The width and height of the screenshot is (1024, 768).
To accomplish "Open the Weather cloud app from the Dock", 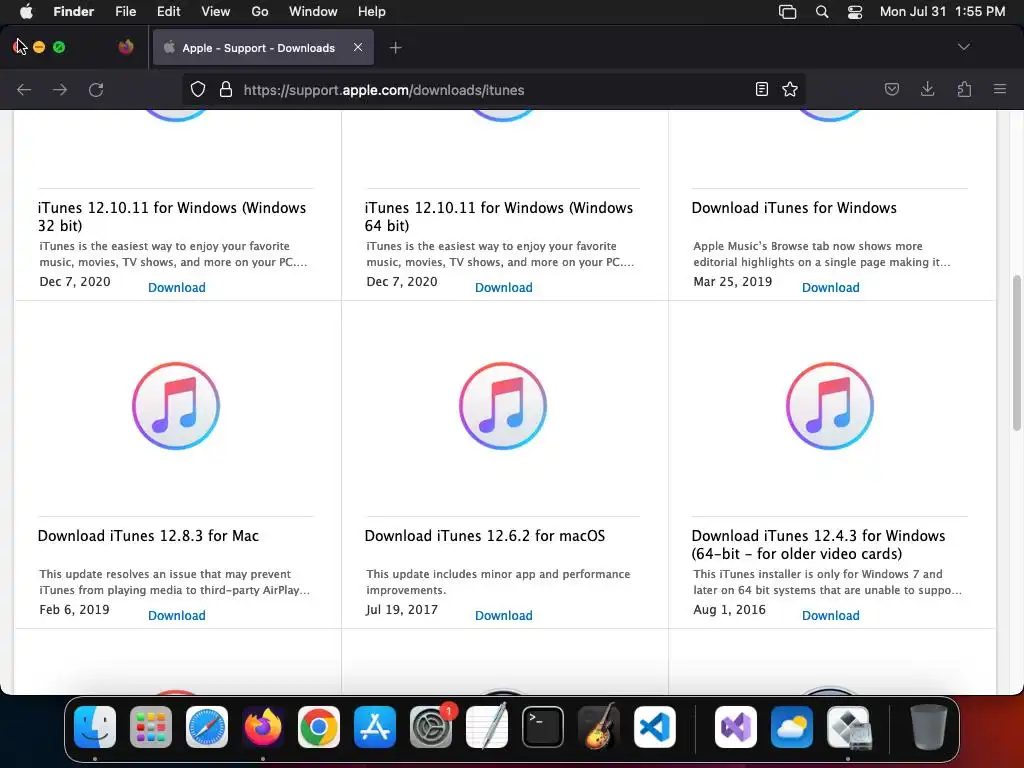I will [792, 727].
